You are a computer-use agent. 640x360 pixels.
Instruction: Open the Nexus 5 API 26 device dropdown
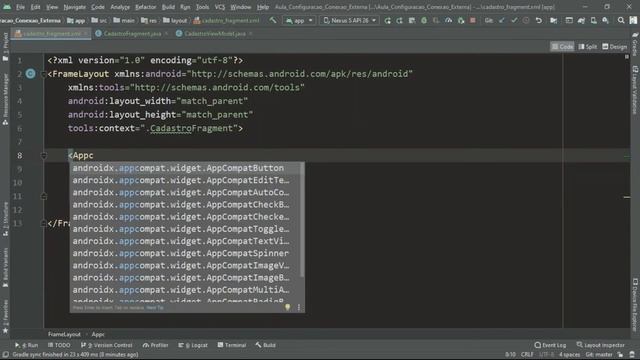point(349,20)
